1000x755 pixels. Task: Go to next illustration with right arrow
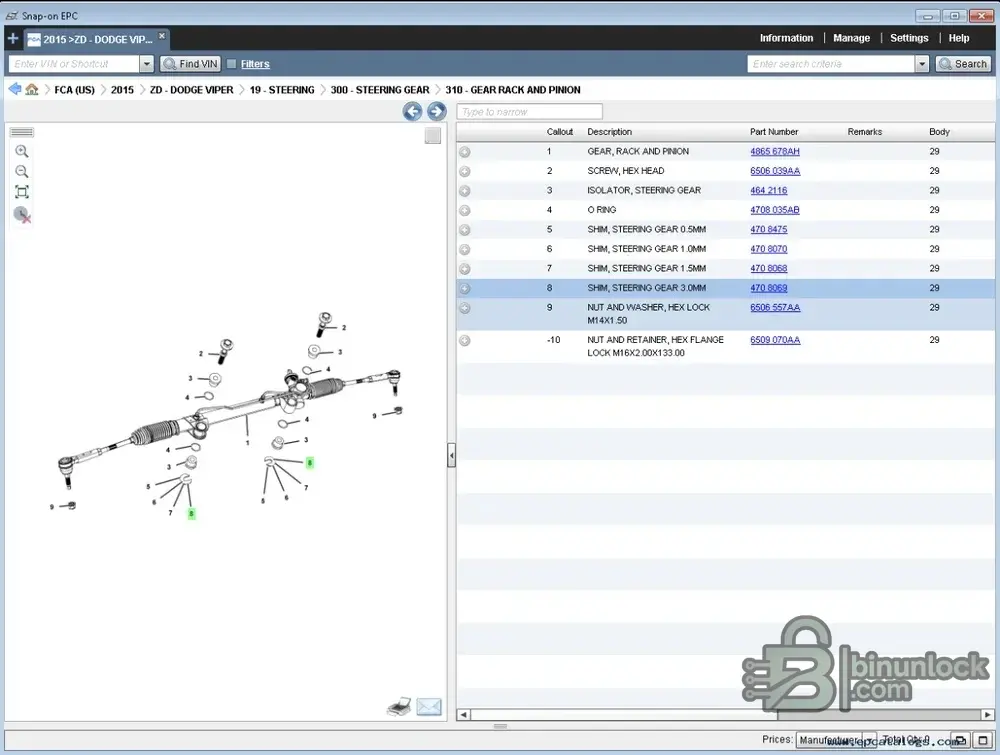point(436,112)
